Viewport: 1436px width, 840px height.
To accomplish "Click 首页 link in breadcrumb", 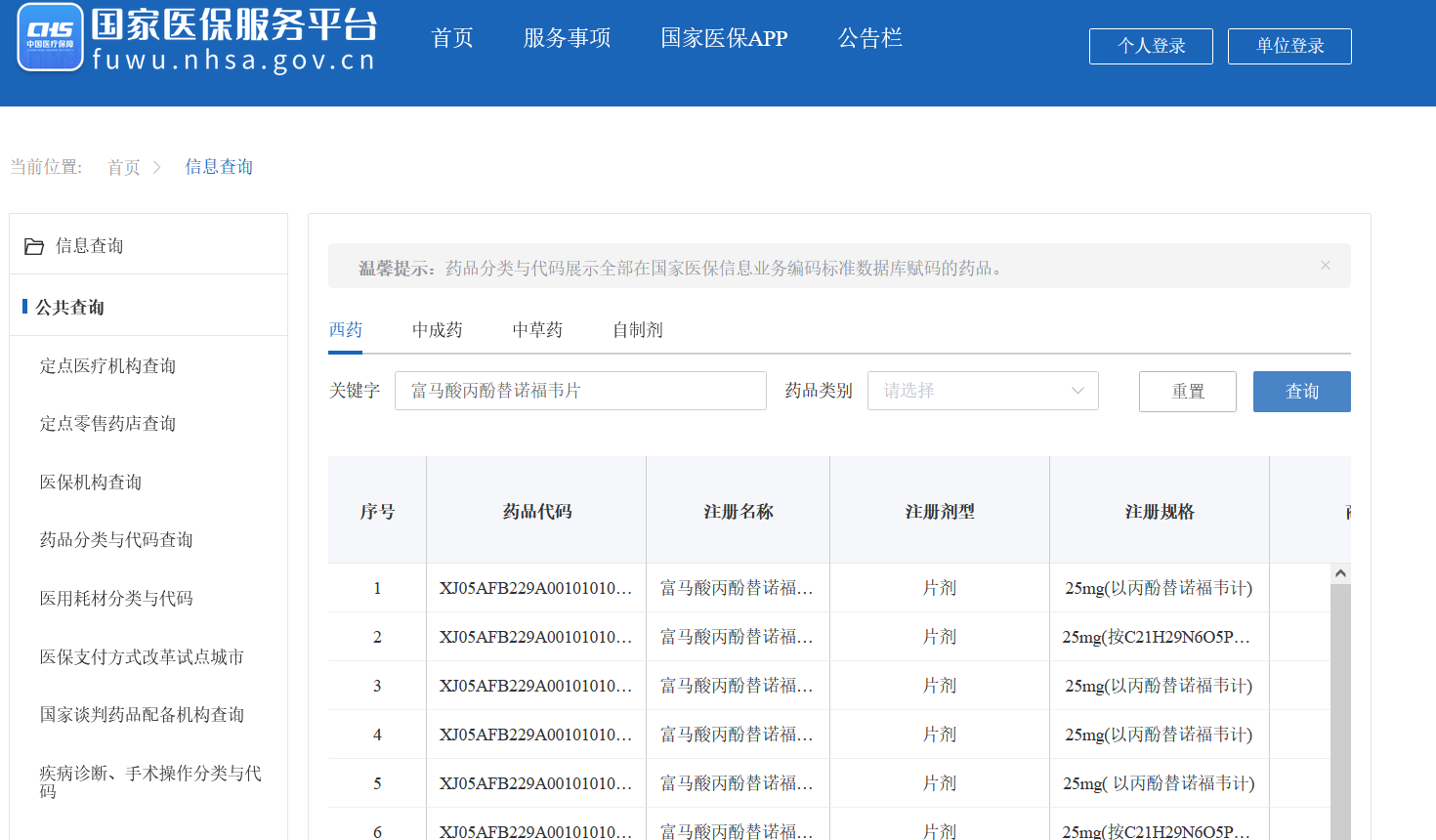I will [x=124, y=167].
